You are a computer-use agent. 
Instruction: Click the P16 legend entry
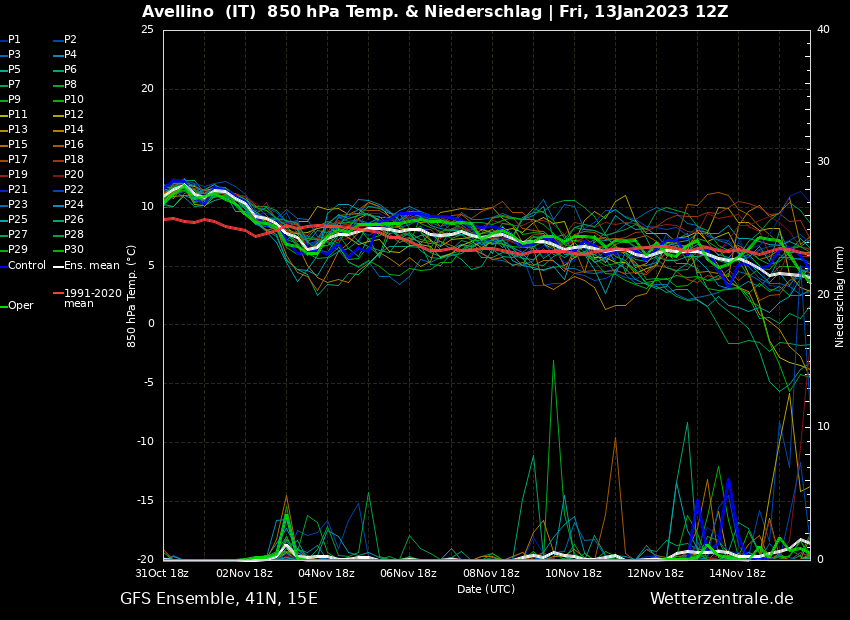(x=73, y=145)
